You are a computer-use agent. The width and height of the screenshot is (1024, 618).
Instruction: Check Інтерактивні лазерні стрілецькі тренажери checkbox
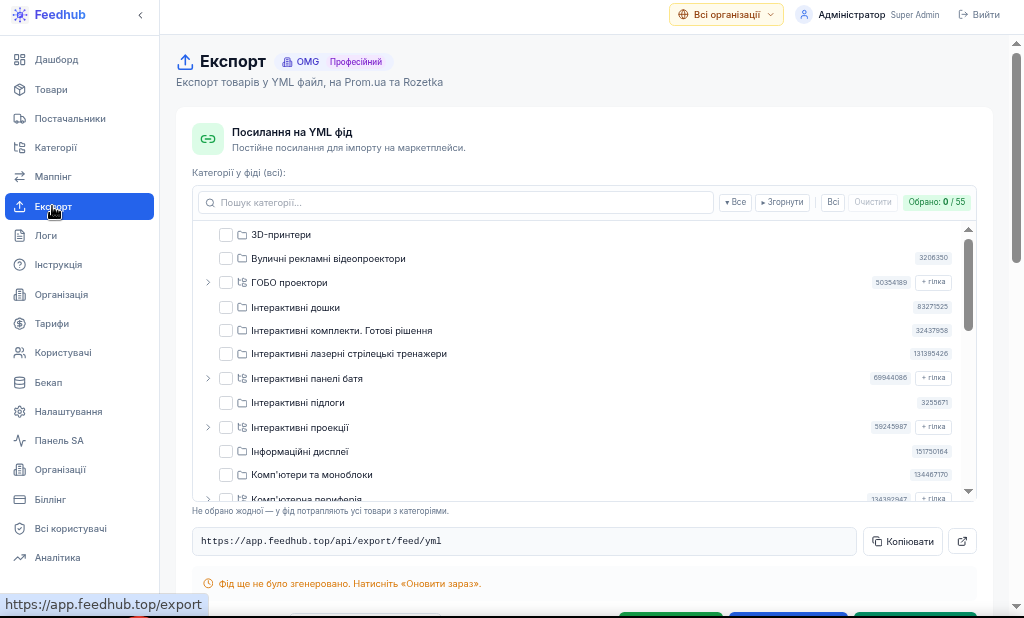pos(226,354)
